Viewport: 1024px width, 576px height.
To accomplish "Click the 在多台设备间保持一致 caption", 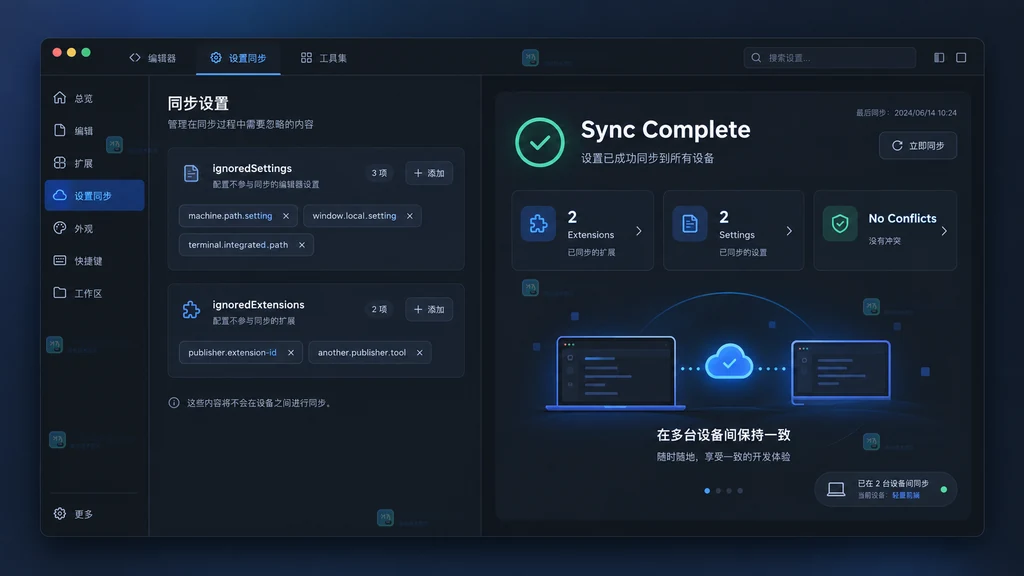I will [724, 435].
